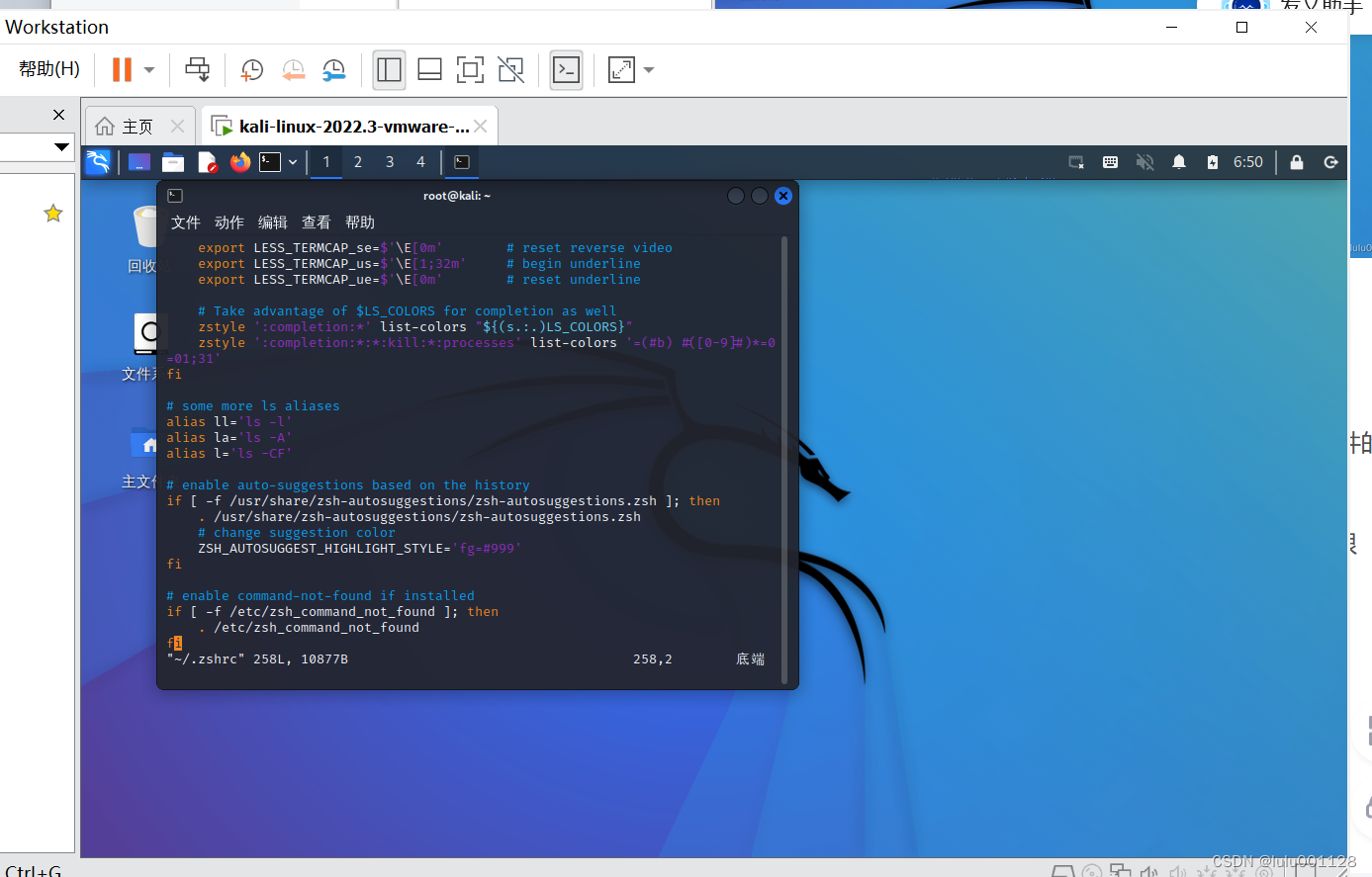Revert to the previous VM snapshot
The height and width of the screenshot is (877, 1372).
pyautogui.click(x=293, y=69)
